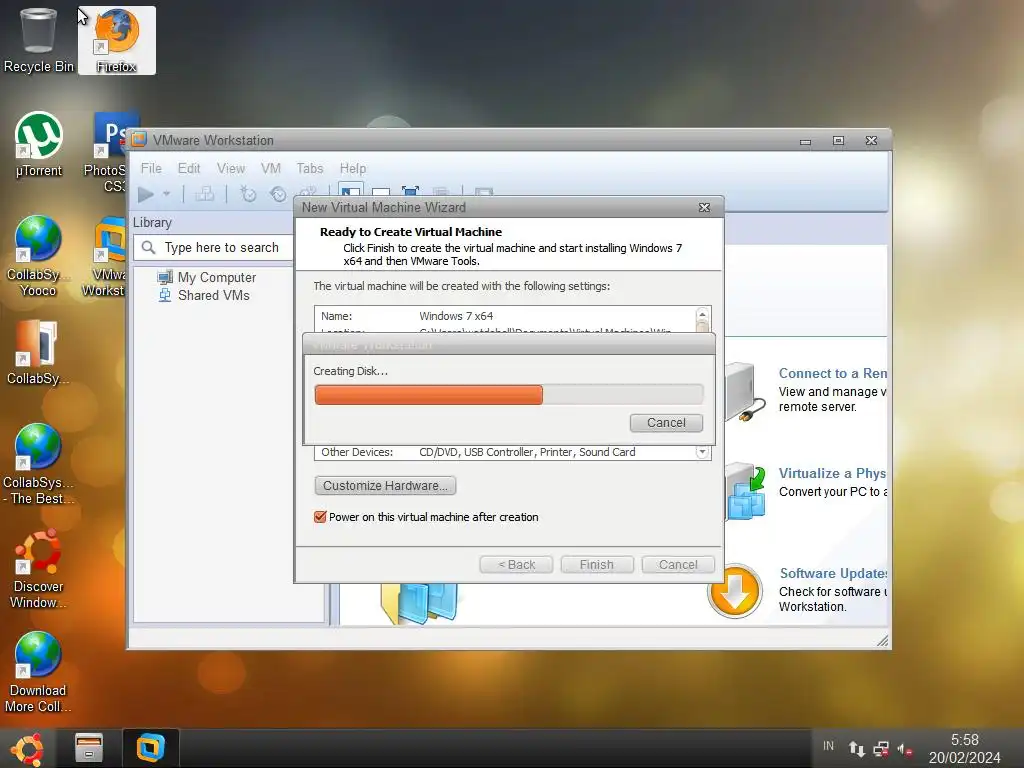Click the VMware Workstation window resize grip
The height and width of the screenshot is (768, 1024).
click(882, 641)
